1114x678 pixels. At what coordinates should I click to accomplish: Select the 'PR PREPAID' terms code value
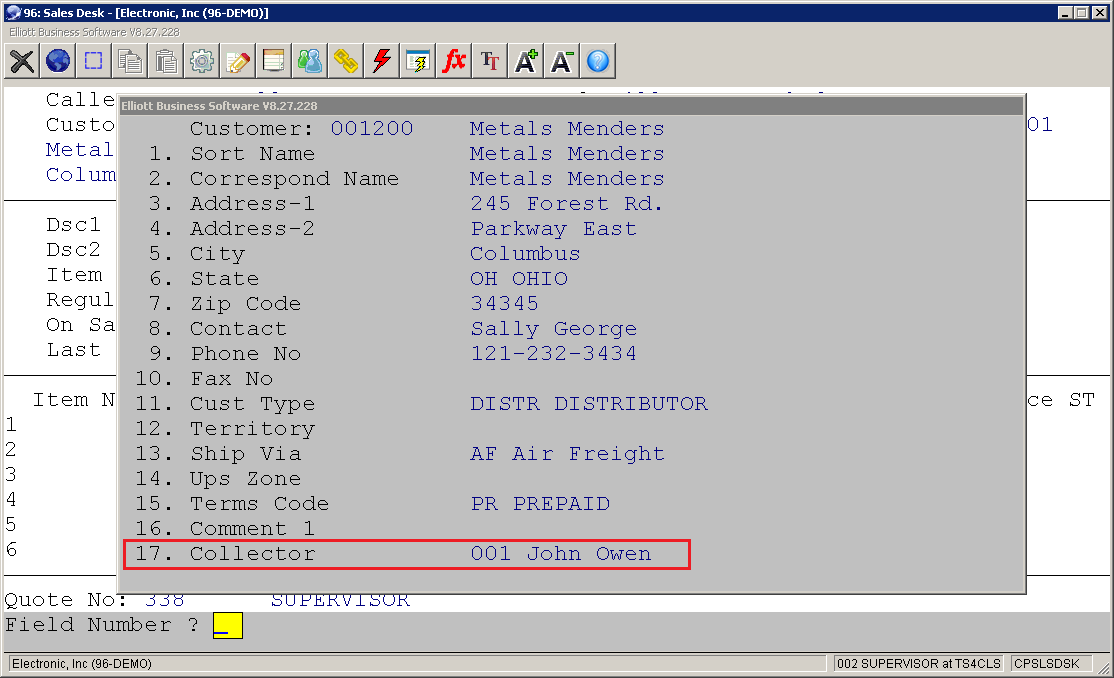[x=540, y=504]
